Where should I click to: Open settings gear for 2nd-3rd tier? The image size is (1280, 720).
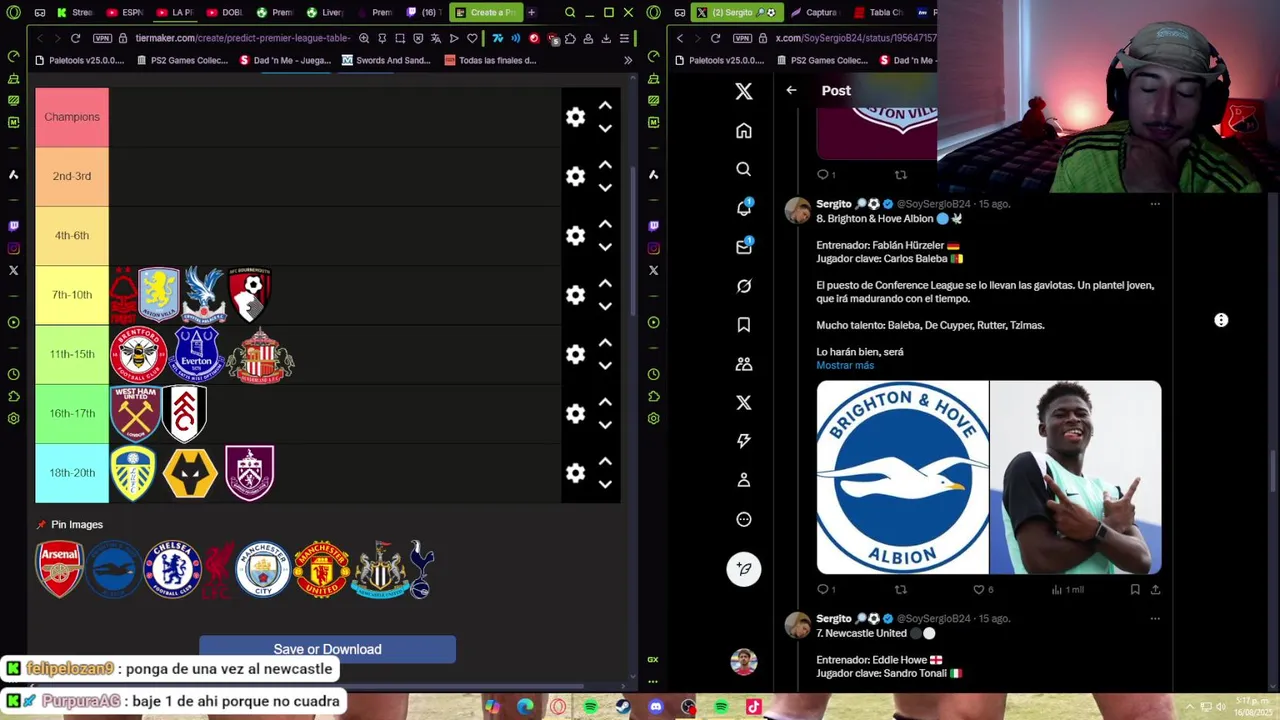point(575,176)
